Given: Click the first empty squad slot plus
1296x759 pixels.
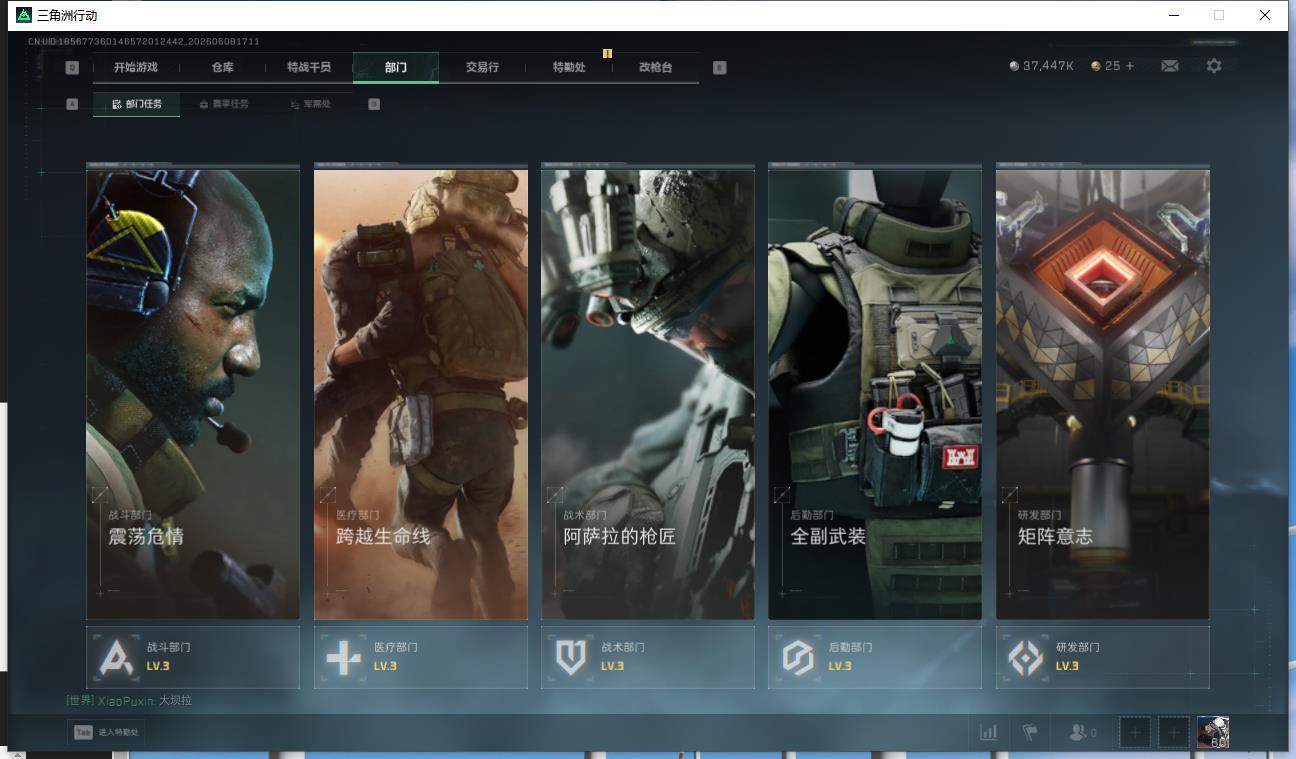Looking at the screenshot, I should click(1134, 732).
